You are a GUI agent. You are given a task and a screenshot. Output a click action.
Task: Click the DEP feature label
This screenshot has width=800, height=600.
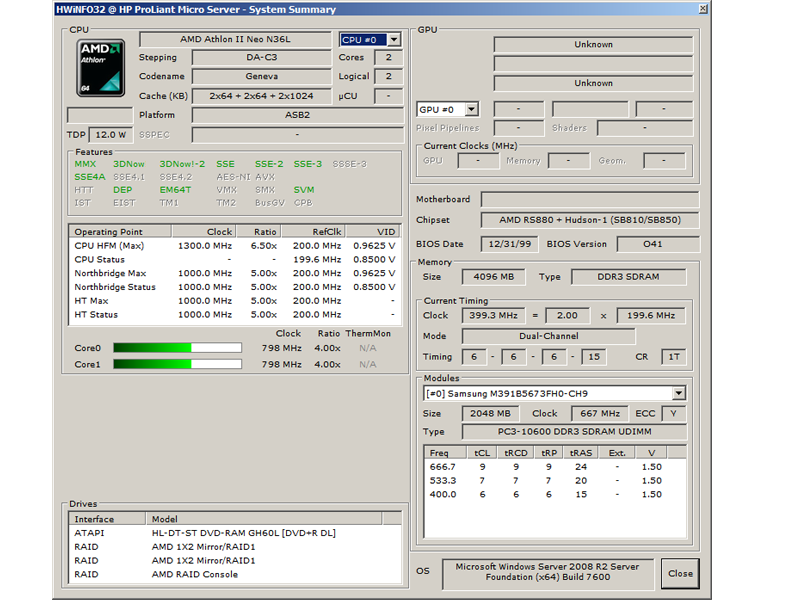pyautogui.click(x=122, y=190)
